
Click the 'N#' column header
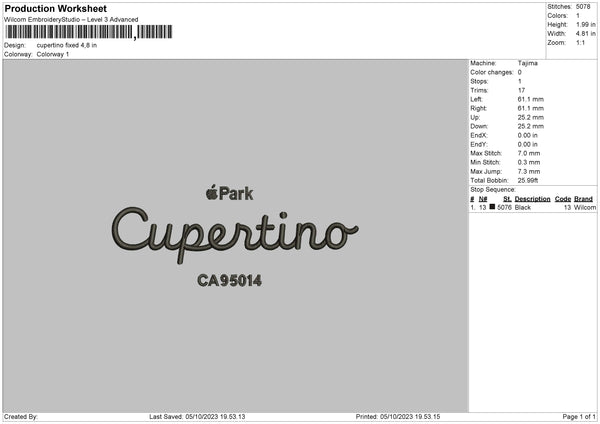483,199
